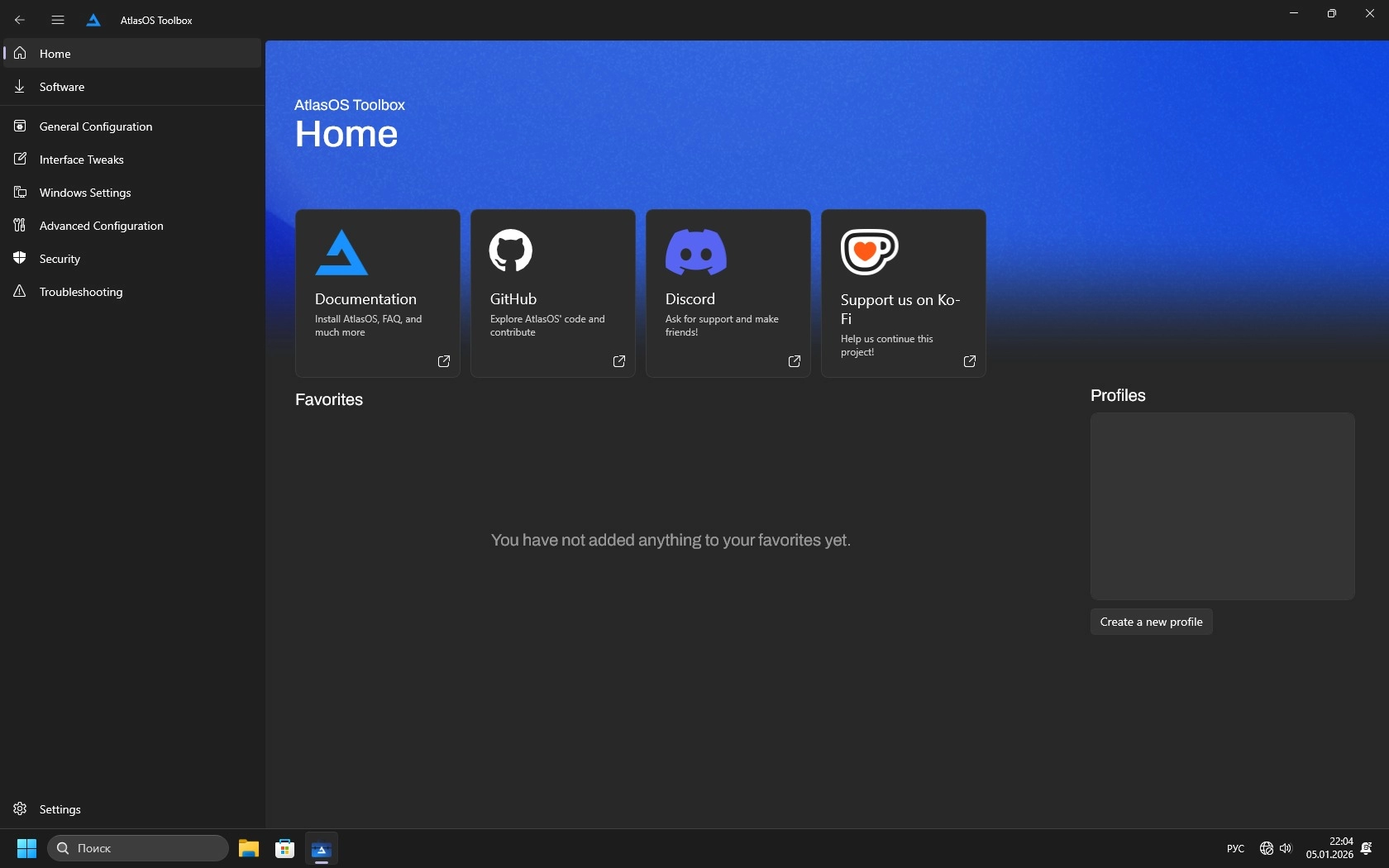Viewport: 1389px width, 868px height.
Task: Open Microsoft Store from the taskbar
Action: coord(285,848)
